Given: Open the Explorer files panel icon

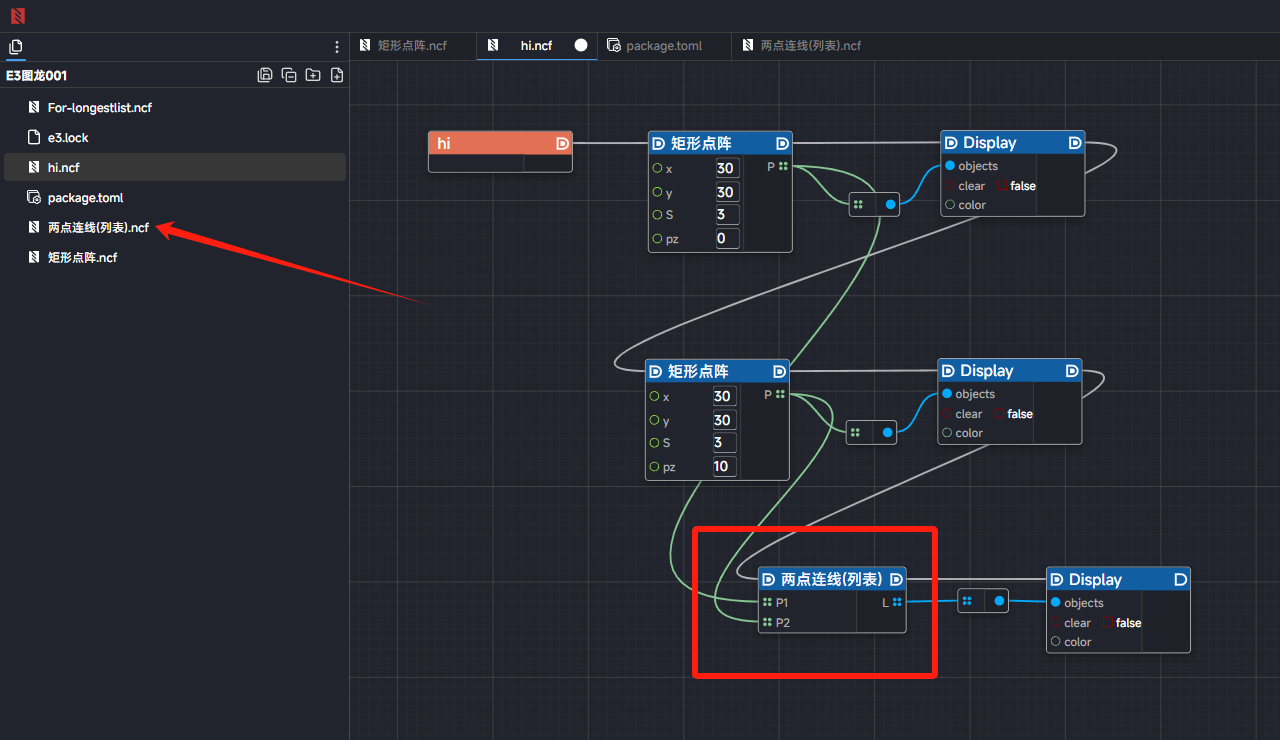Looking at the screenshot, I should [x=15, y=47].
